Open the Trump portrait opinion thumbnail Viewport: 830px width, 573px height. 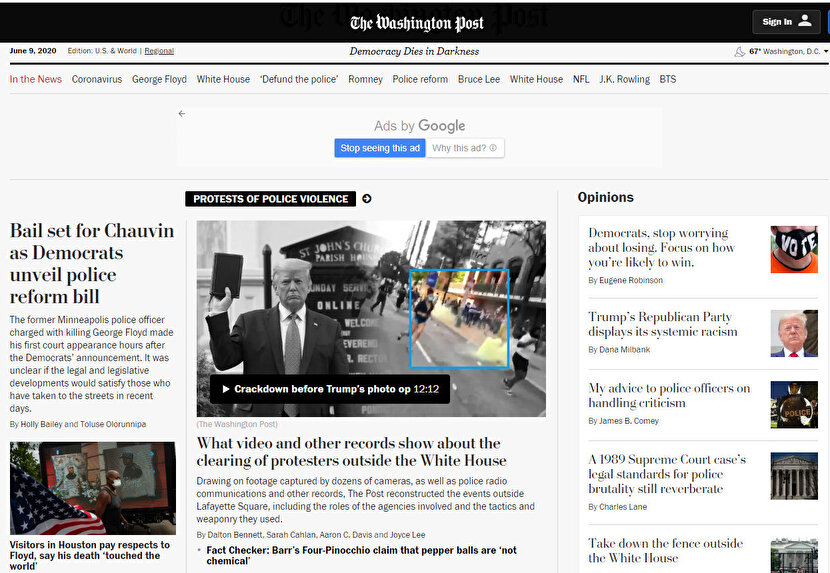793,333
